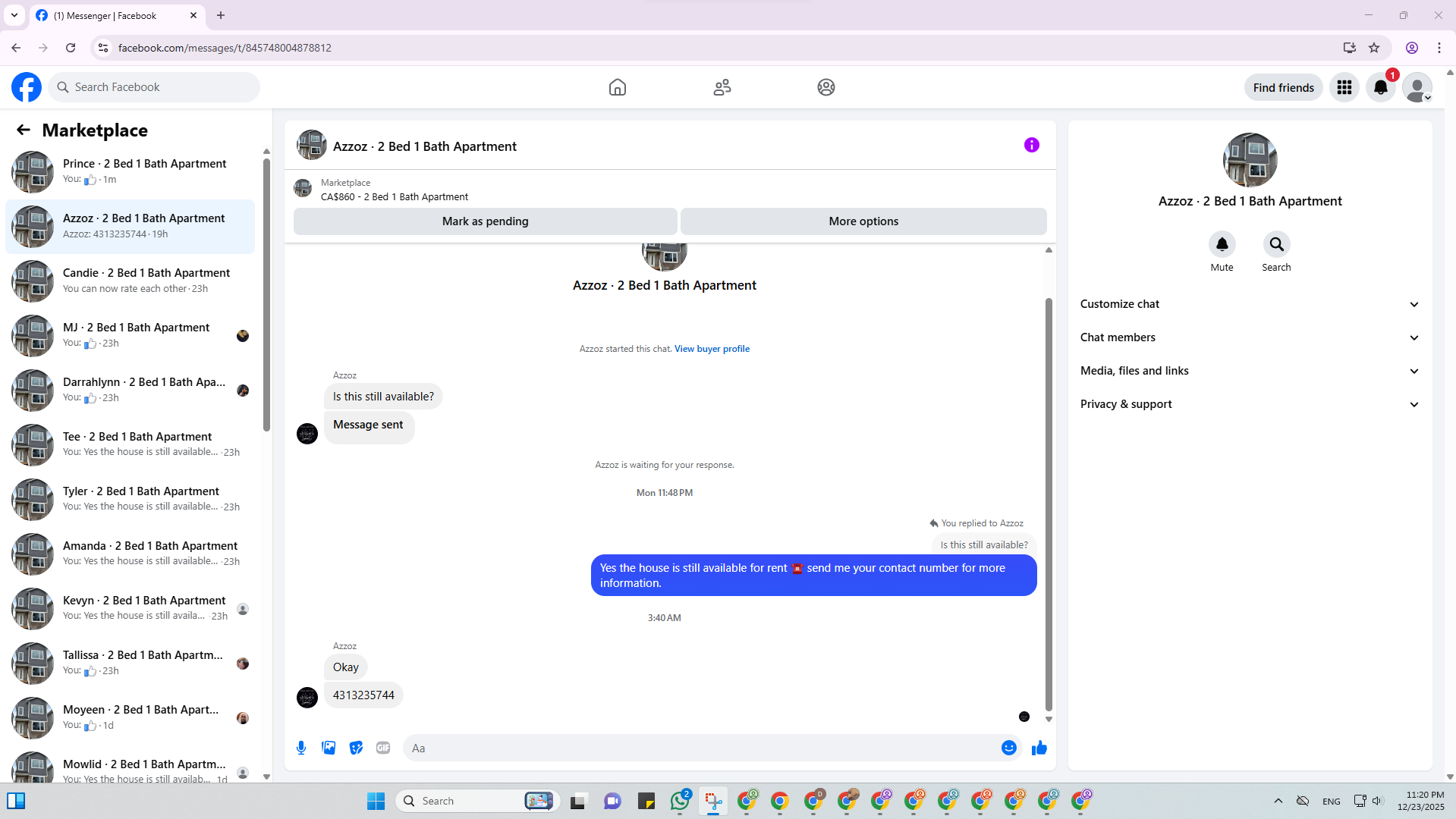1456x819 pixels.
Task: Focus the Aa message input
Action: 702,748
